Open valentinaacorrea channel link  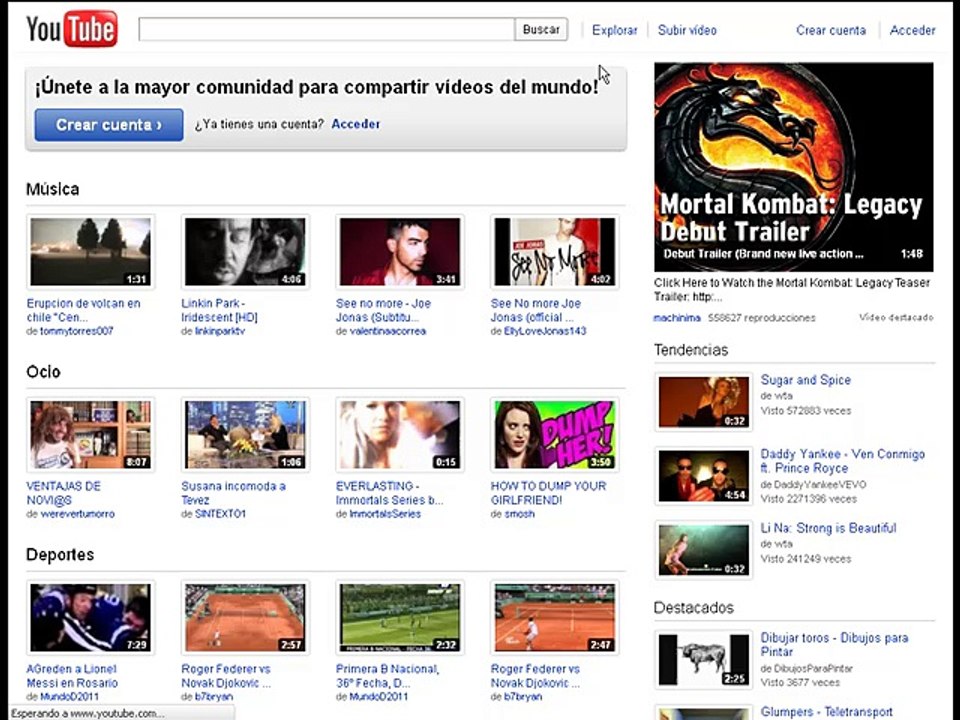pyautogui.click(x=388, y=331)
